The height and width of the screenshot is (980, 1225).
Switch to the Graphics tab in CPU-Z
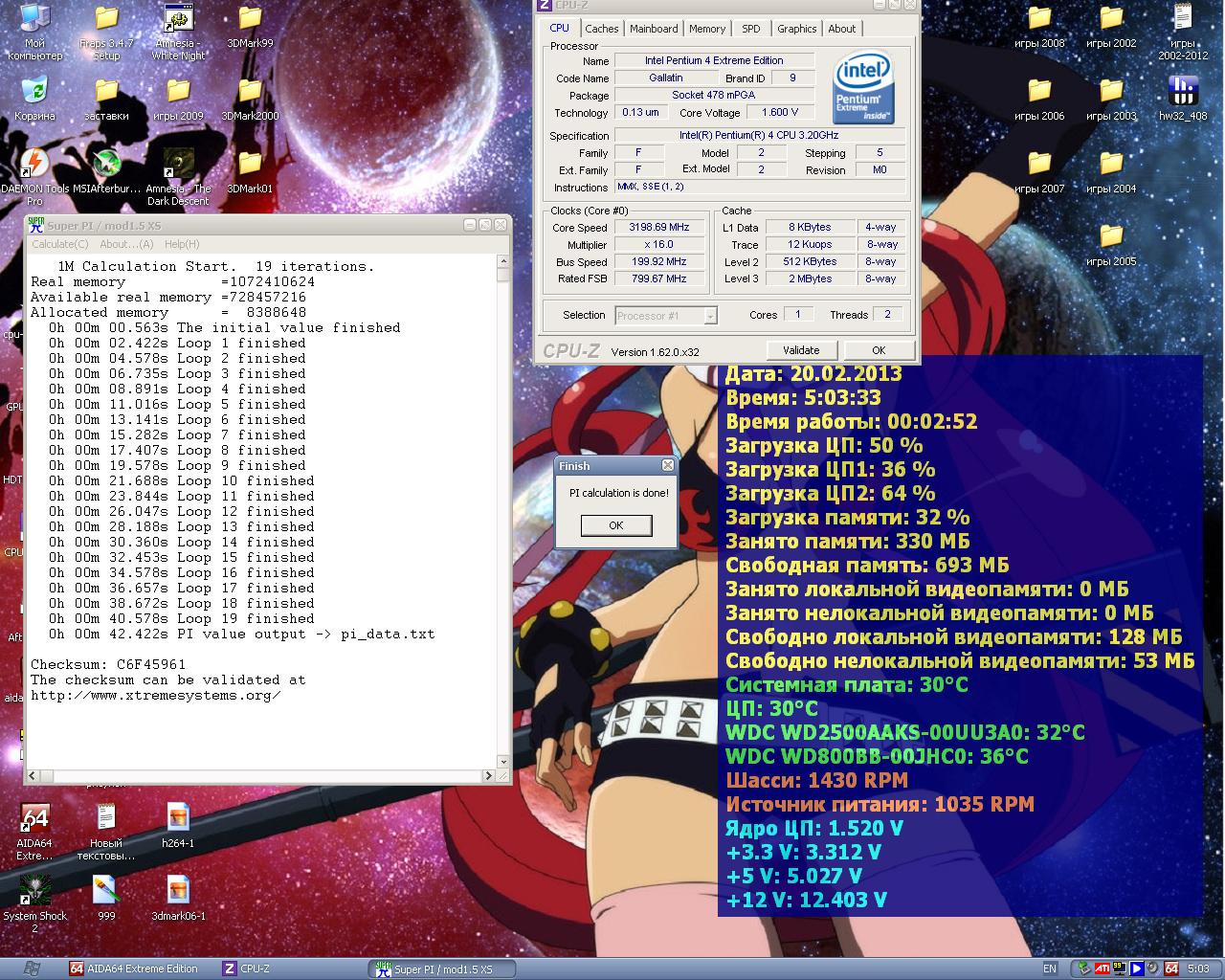797,29
